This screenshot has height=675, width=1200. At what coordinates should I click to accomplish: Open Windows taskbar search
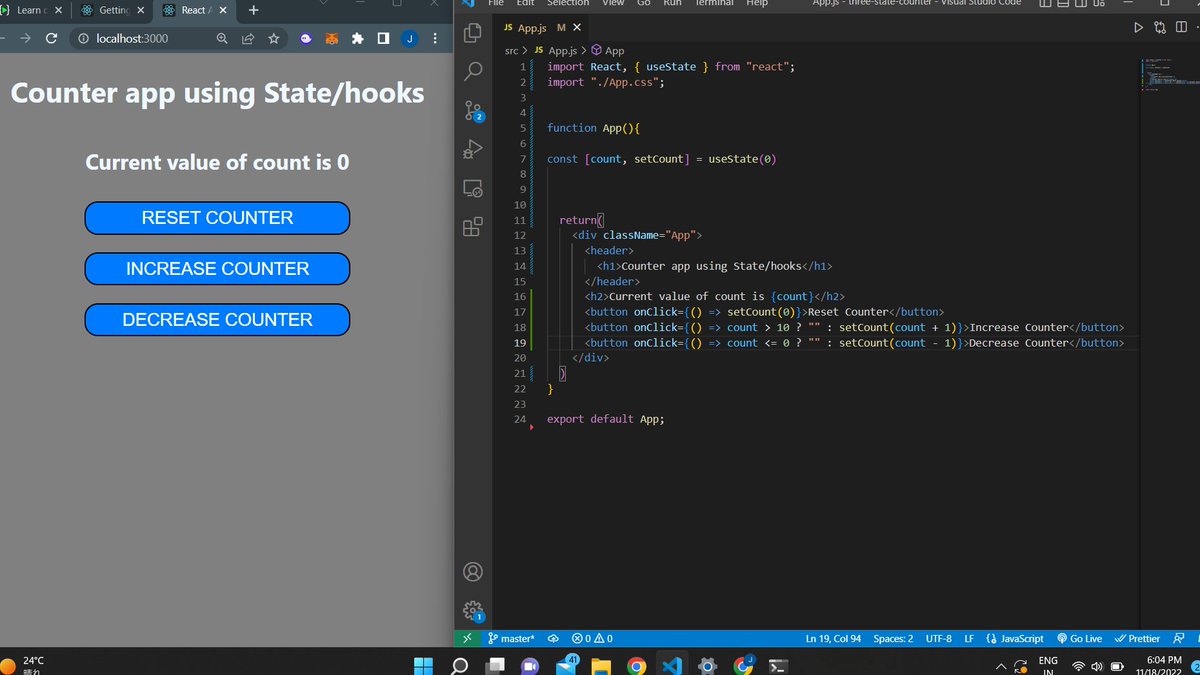click(460, 665)
